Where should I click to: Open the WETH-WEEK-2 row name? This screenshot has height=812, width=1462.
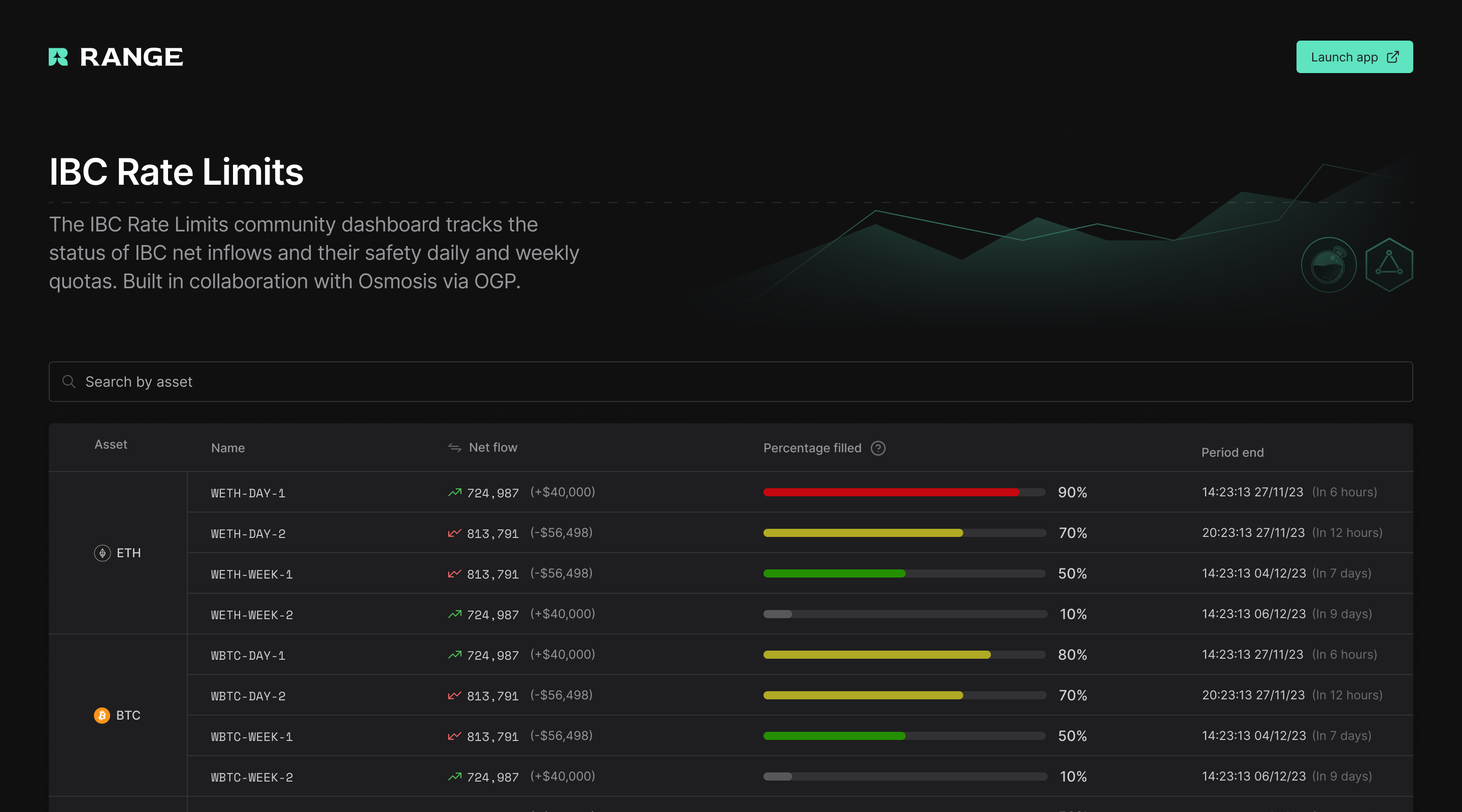[252, 615]
